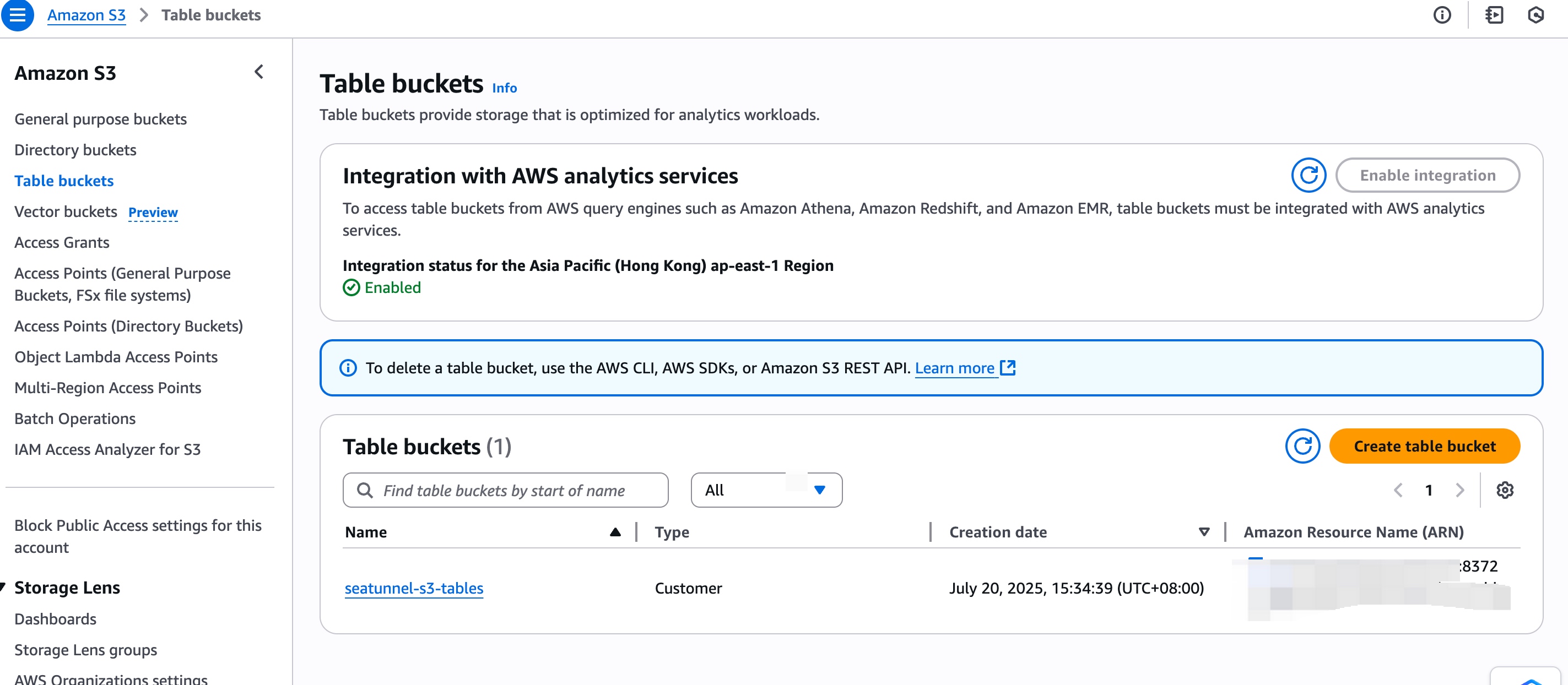Go to next page of table buckets
Viewport: 1568px width, 685px height.
pos(1459,490)
